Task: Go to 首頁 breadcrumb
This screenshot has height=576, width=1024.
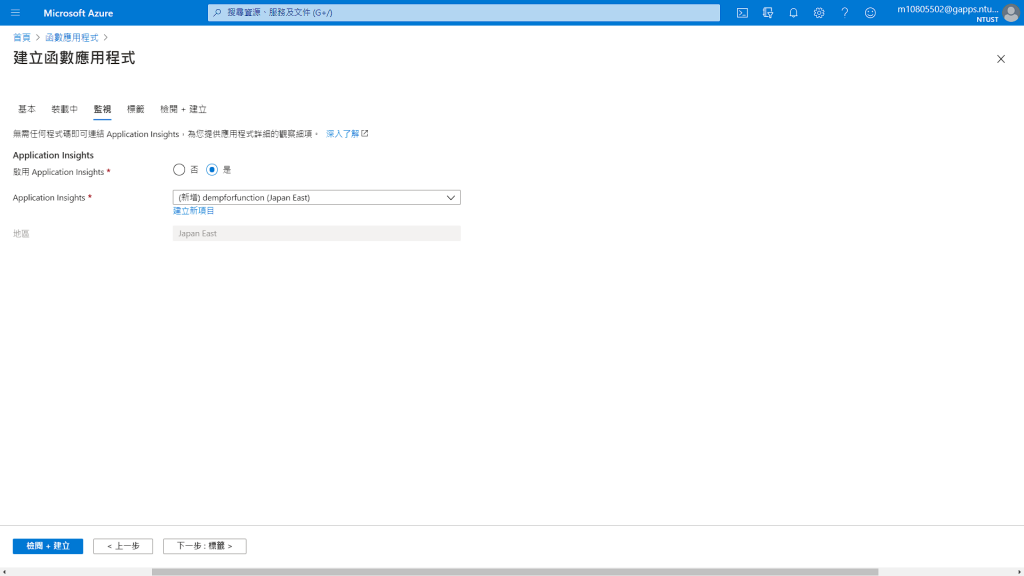Action: (22, 37)
